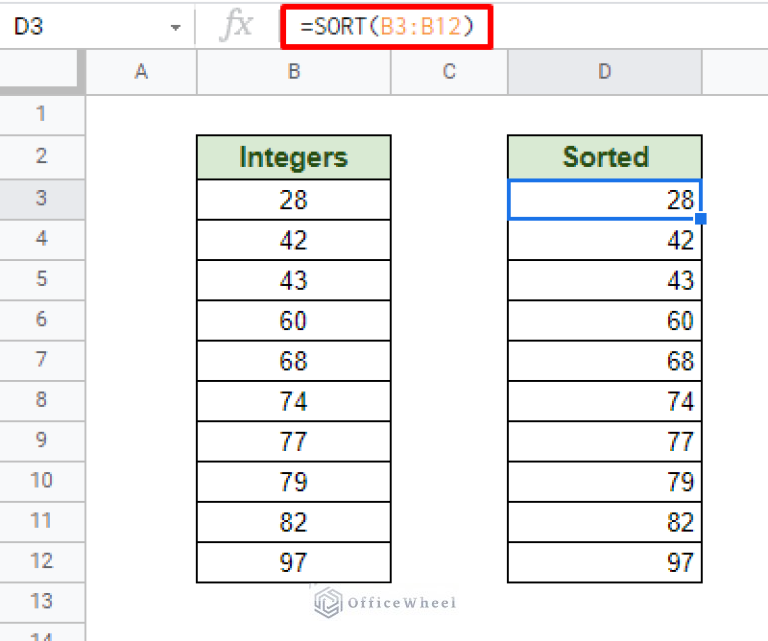Viewport: 768px width, 641px height.
Task: Click the fx function icon
Action: 237,26
